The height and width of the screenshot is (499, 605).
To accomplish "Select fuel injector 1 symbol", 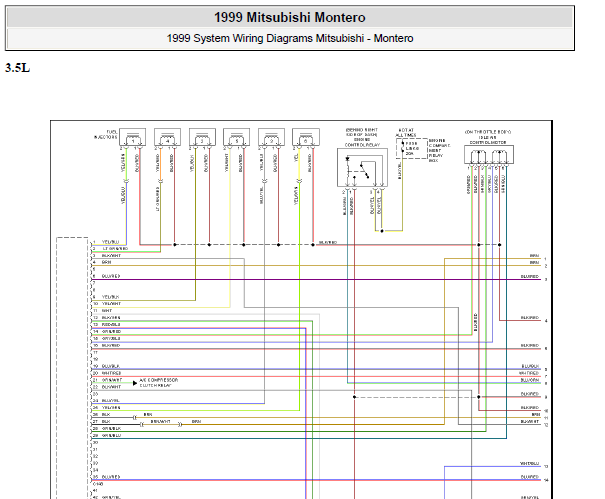I will [133, 137].
